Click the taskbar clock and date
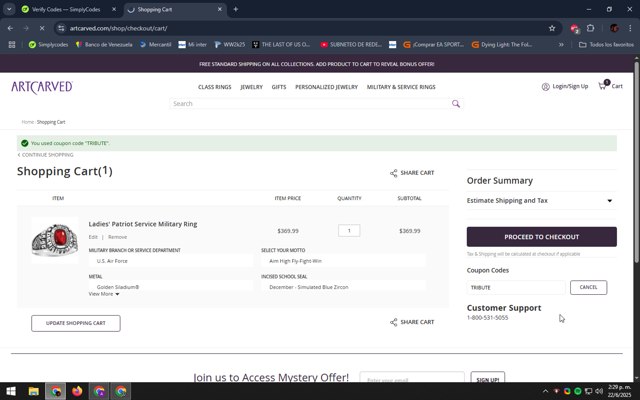The width and height of the screenshot is (640, 400). point(620,391)
